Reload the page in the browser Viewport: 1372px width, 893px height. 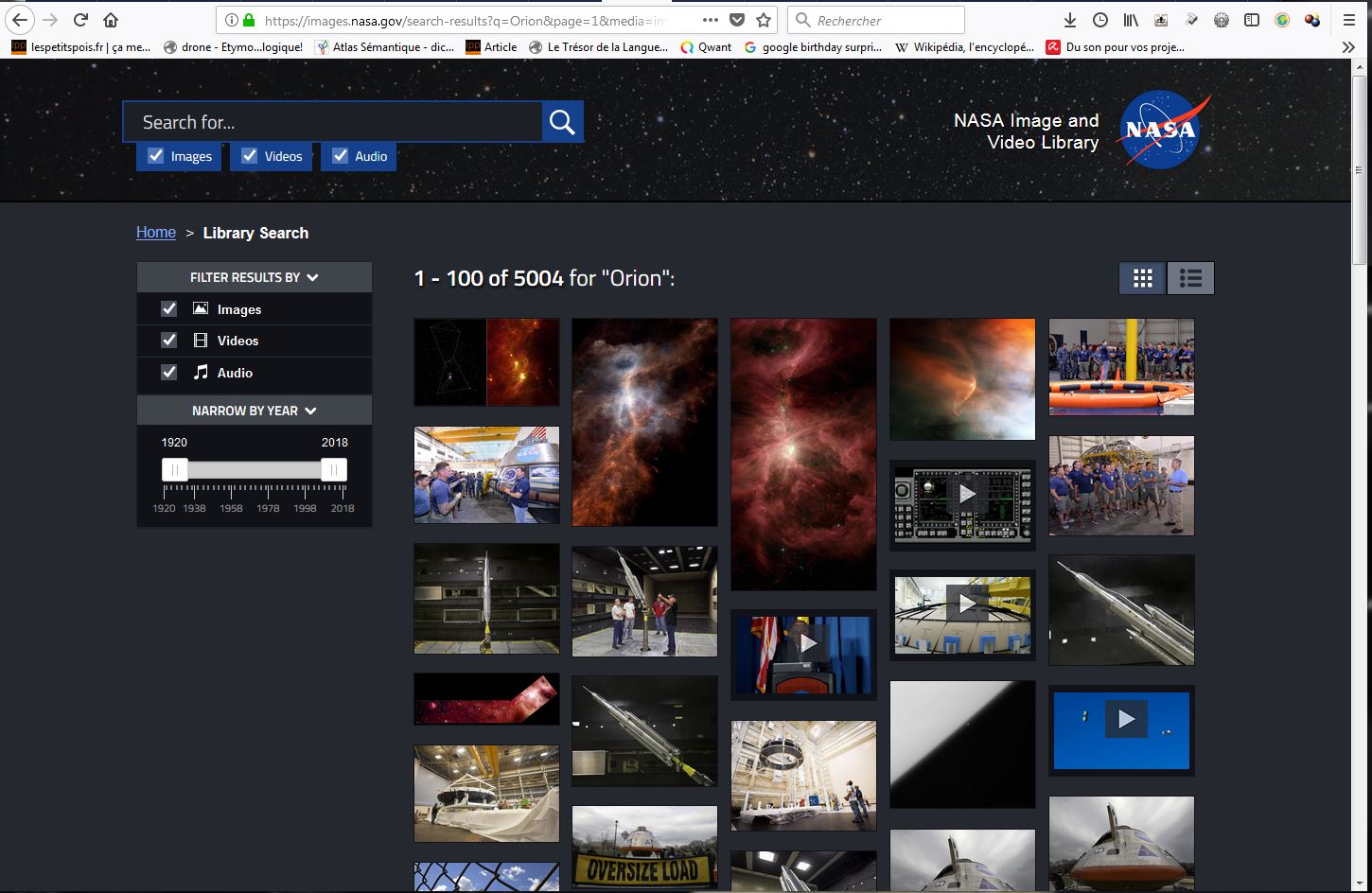(80, 20)
